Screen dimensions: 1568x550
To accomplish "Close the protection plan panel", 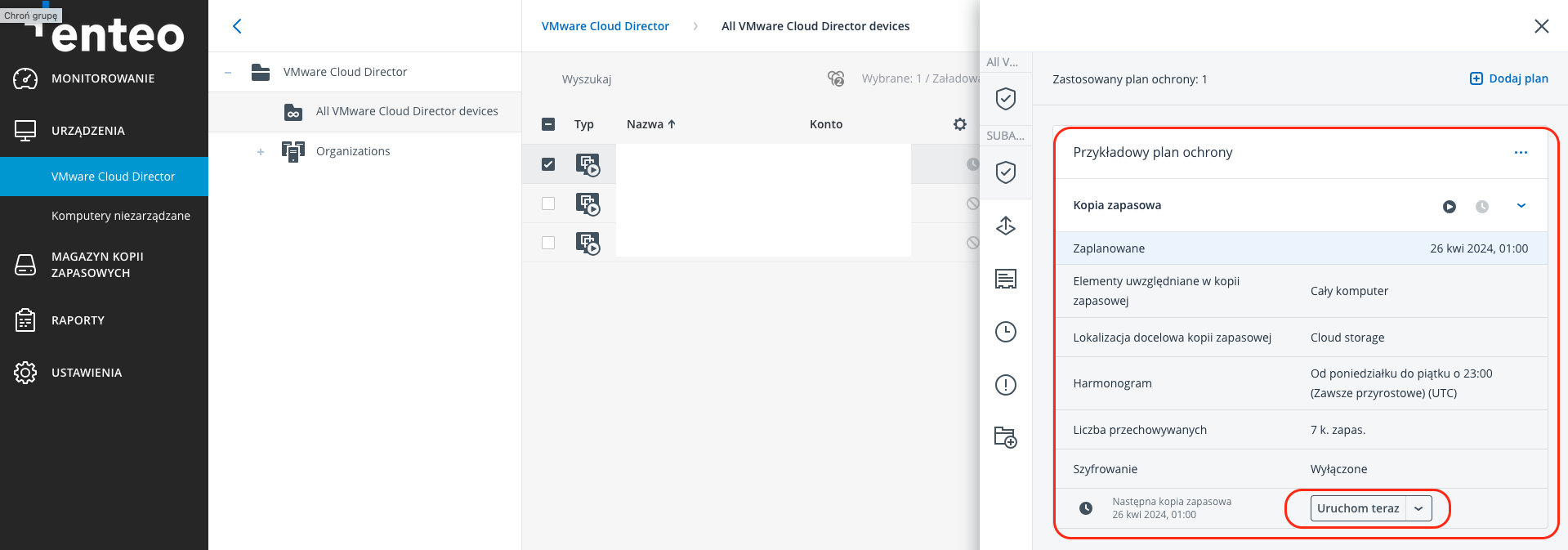I will [x=1542, y=26].
